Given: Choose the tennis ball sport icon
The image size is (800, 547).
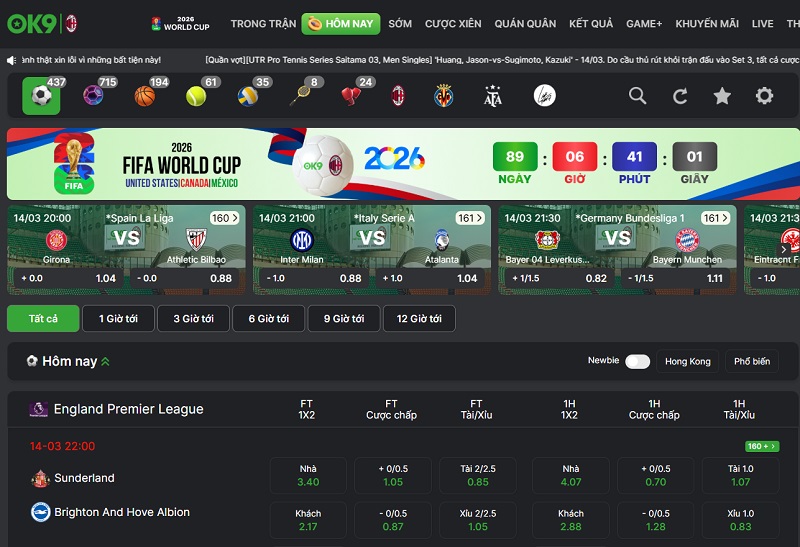Looking at the screenshot, I should [196, 96].
